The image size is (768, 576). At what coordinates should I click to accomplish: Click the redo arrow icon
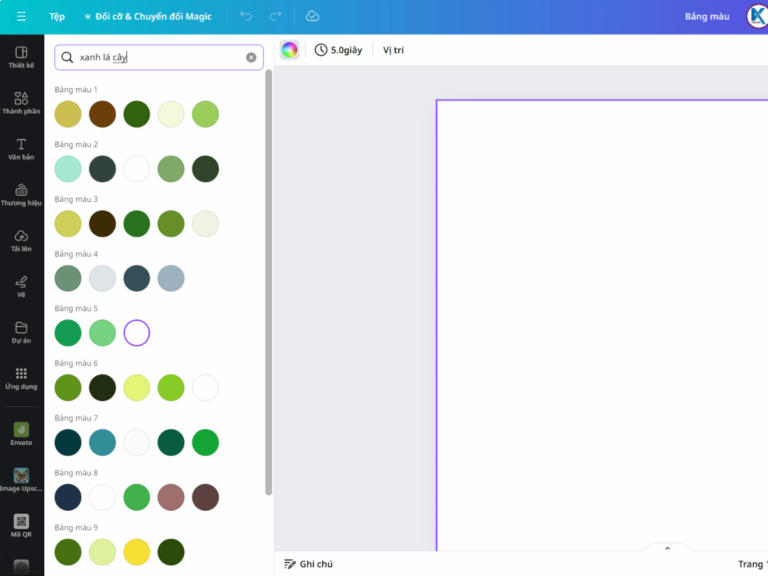(275, 17)
